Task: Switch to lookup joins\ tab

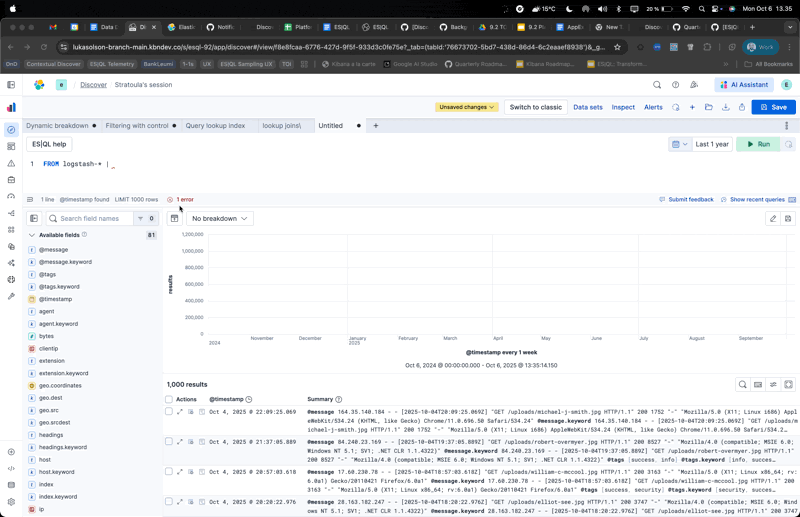Action: 282,126
